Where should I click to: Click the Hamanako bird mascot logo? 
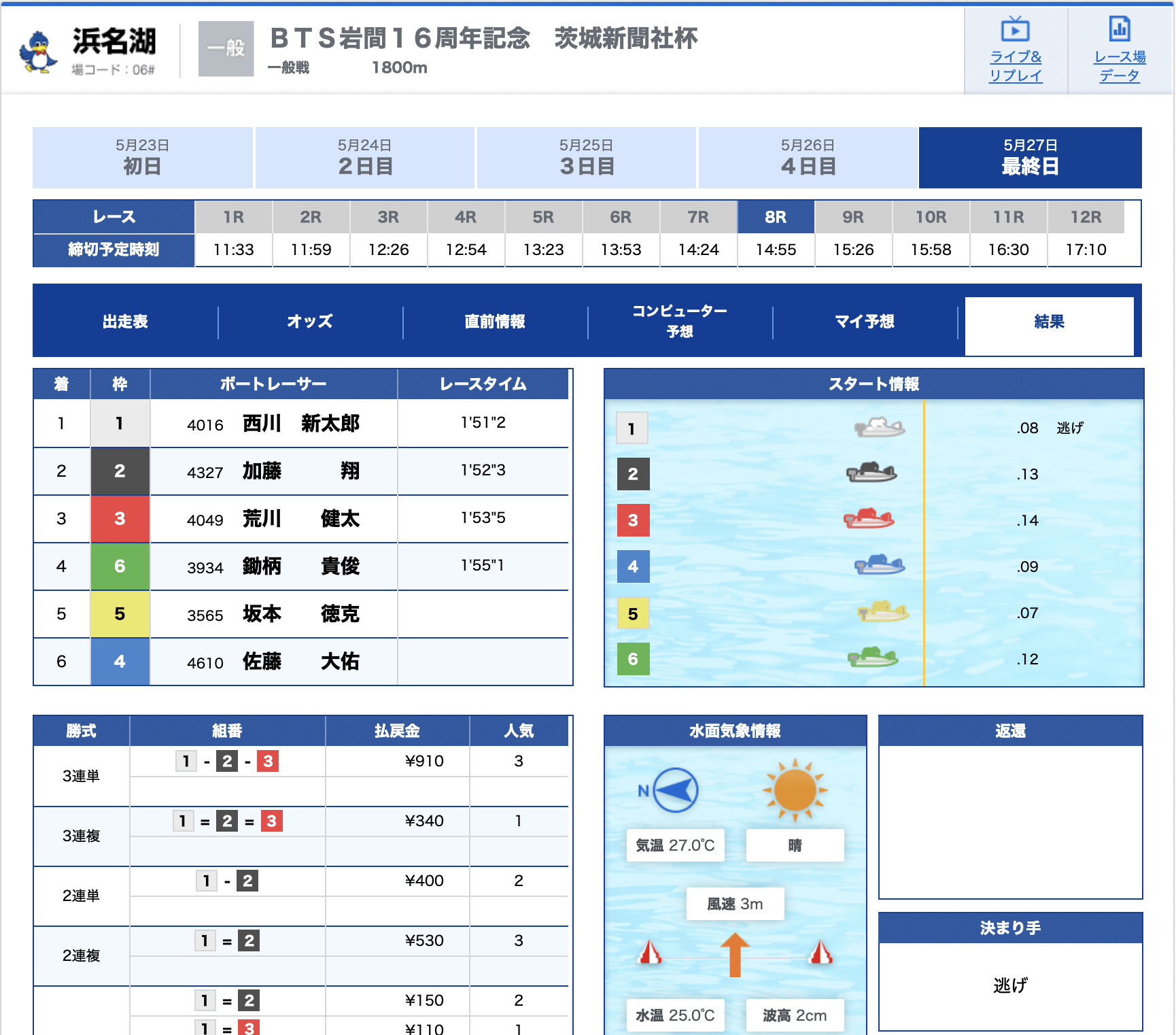pos(38,51)
